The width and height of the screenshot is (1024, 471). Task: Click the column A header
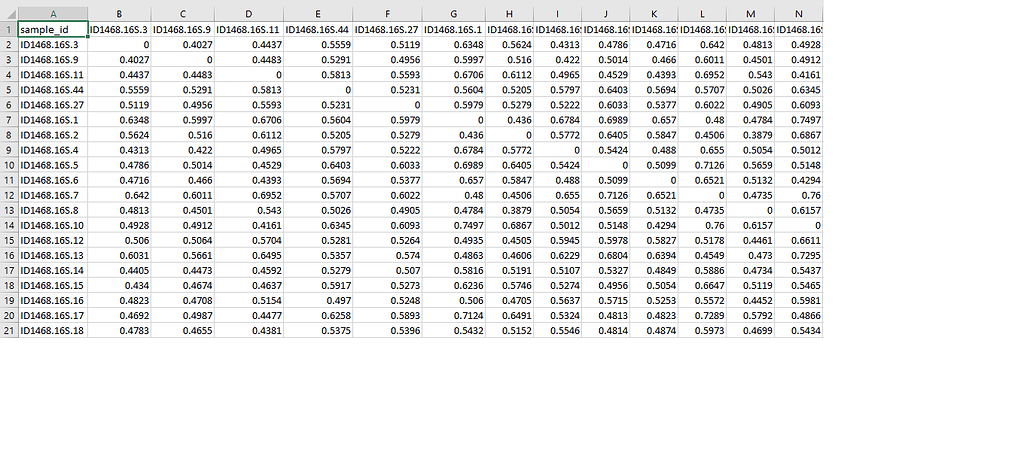[x=53, y=14]
